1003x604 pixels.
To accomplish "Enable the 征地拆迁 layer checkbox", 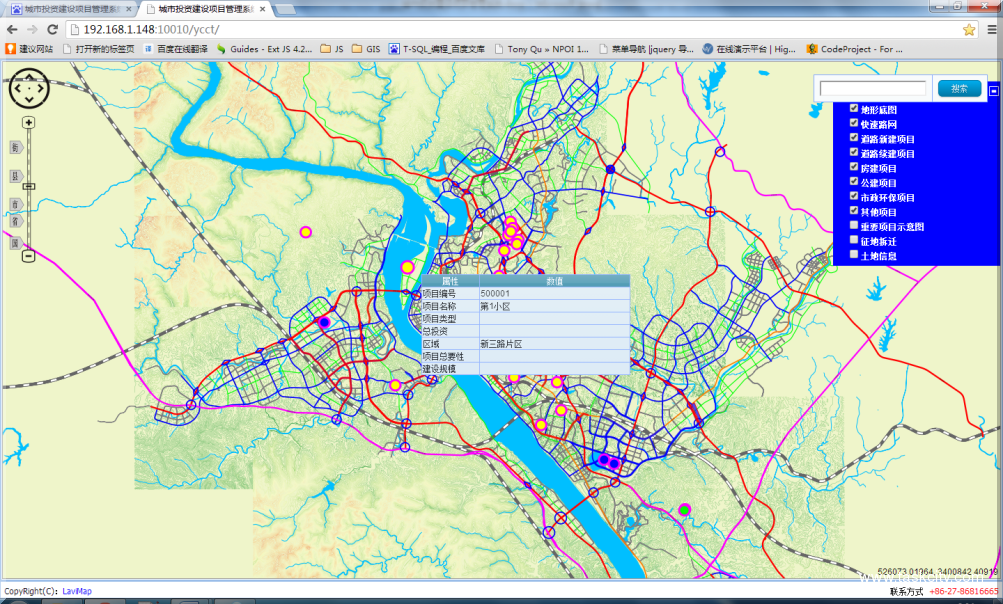I will 854,240.
